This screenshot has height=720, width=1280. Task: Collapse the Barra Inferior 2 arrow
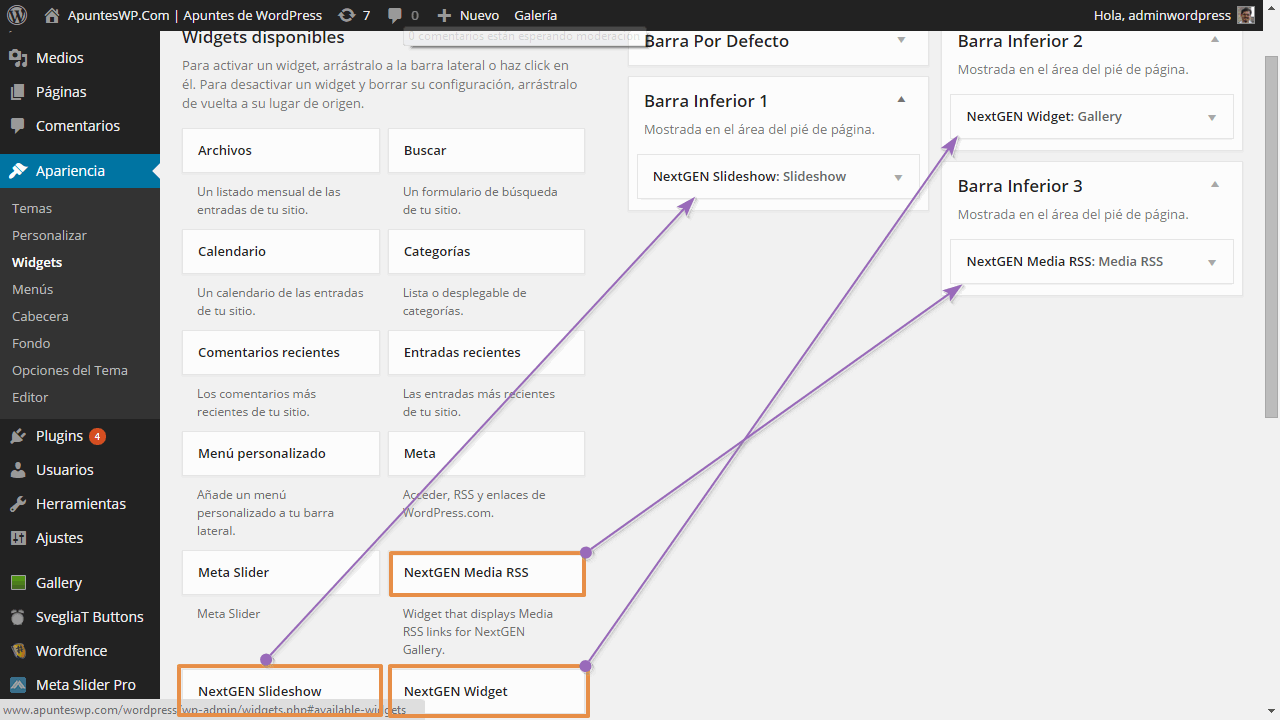tap(1215, 40)
